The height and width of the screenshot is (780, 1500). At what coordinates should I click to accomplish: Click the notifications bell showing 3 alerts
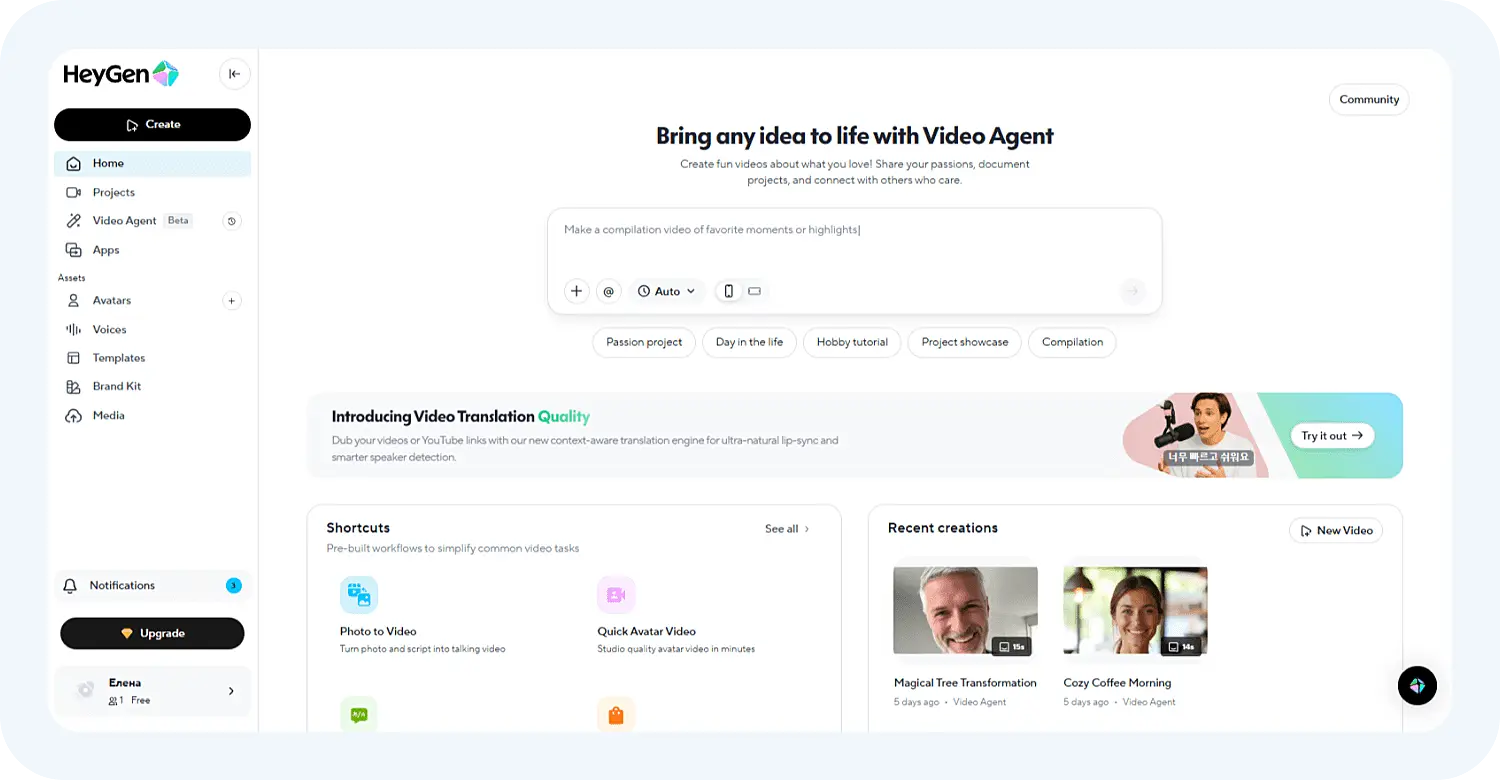coord(122,585)
